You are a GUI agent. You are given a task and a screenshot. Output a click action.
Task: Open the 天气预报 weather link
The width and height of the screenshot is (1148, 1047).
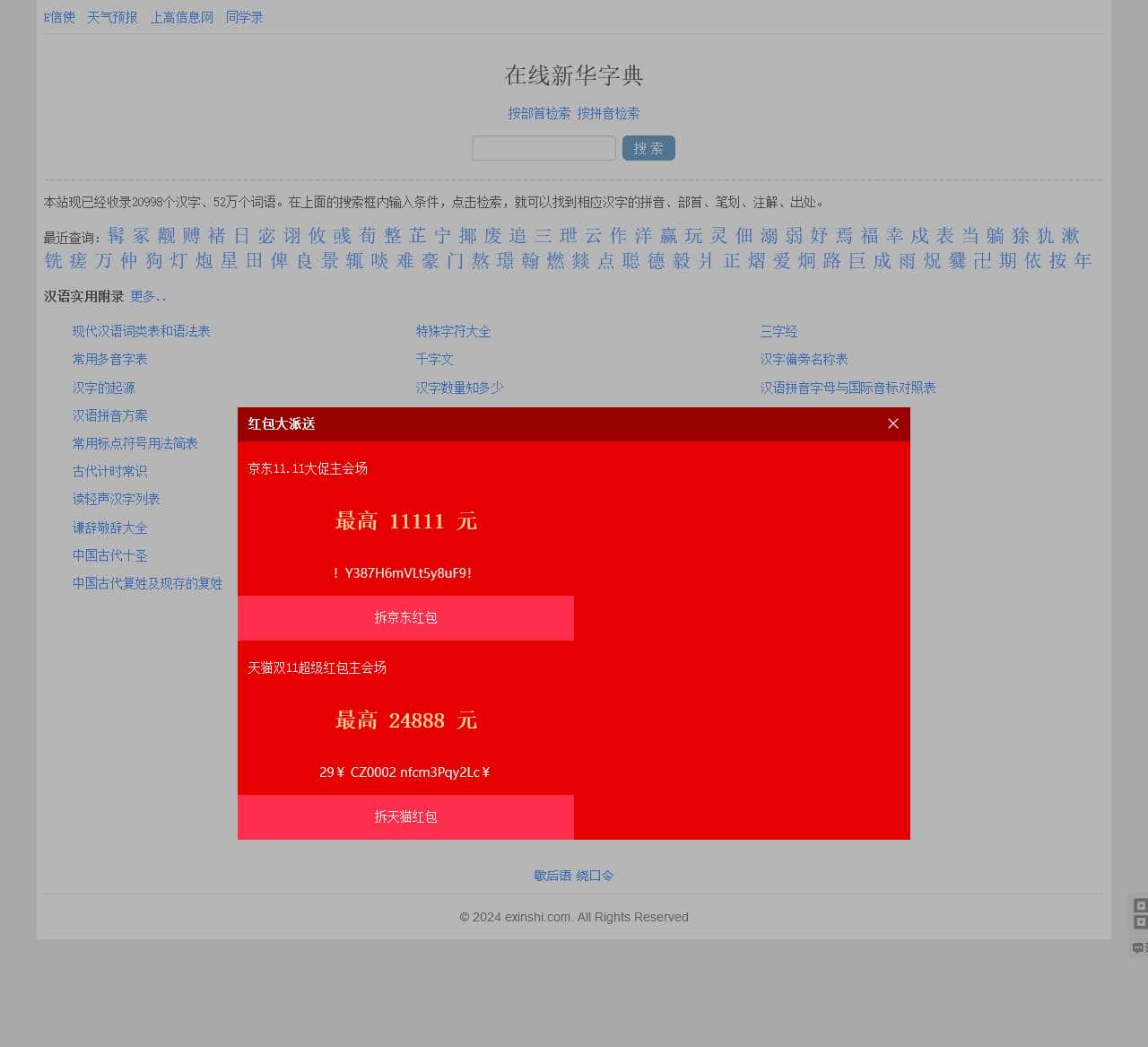tap(111, 16)
